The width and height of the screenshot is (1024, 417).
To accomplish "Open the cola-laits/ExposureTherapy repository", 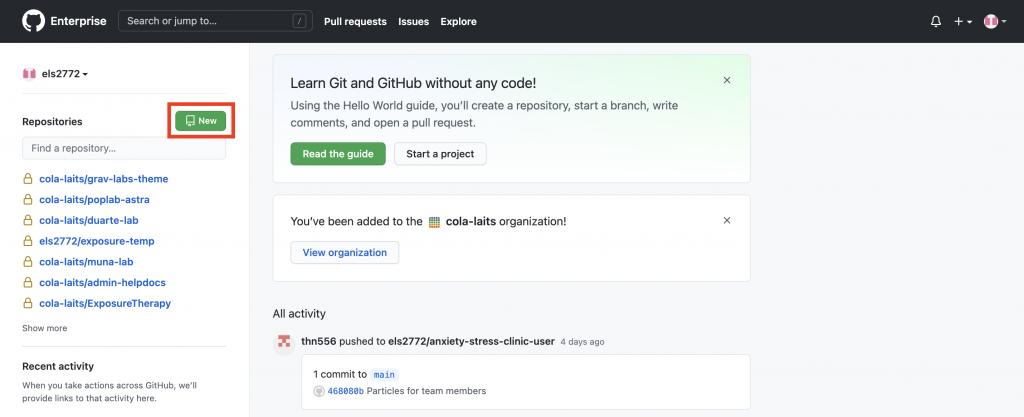I will (105, 304).
